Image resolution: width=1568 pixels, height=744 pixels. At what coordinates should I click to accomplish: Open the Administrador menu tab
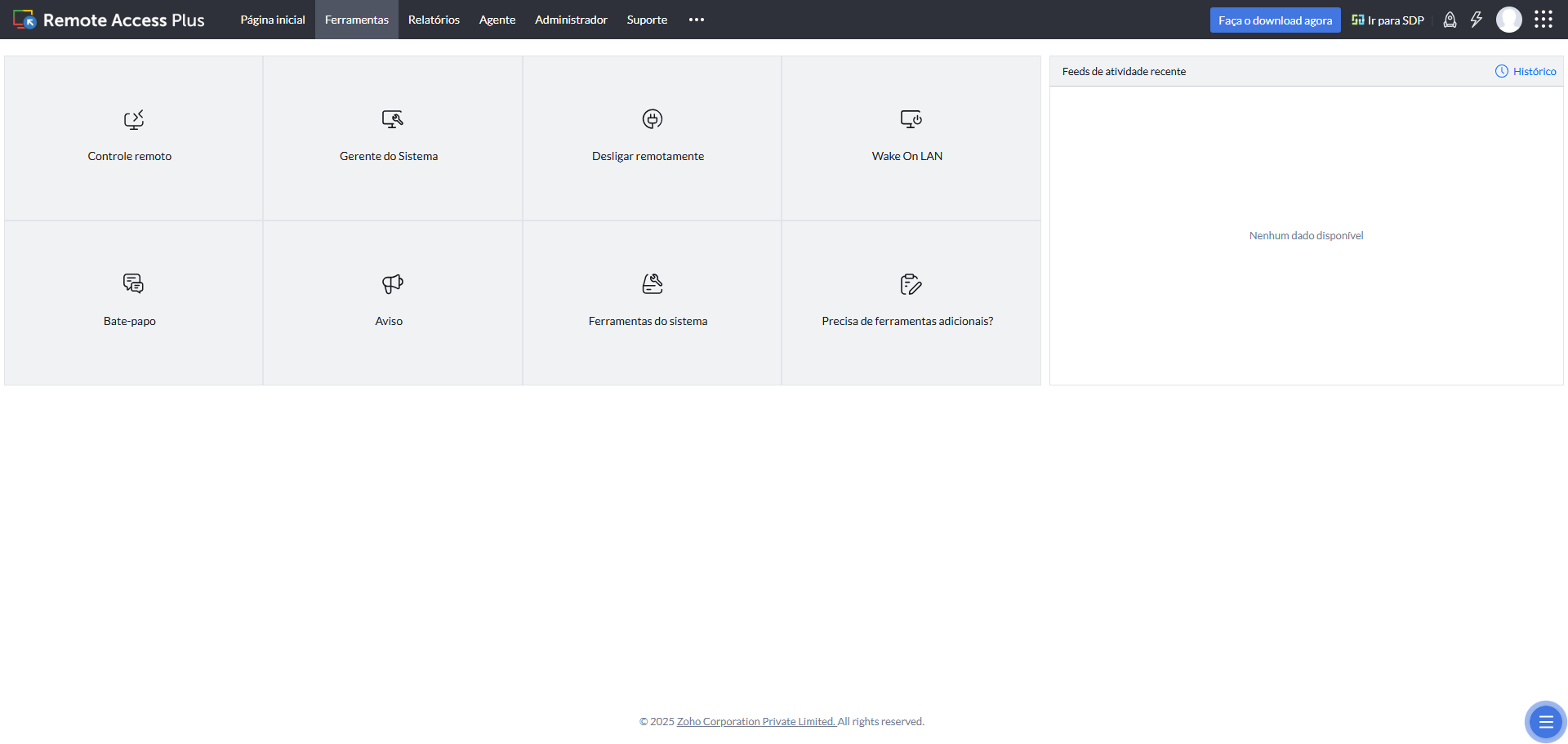point(571,20)
